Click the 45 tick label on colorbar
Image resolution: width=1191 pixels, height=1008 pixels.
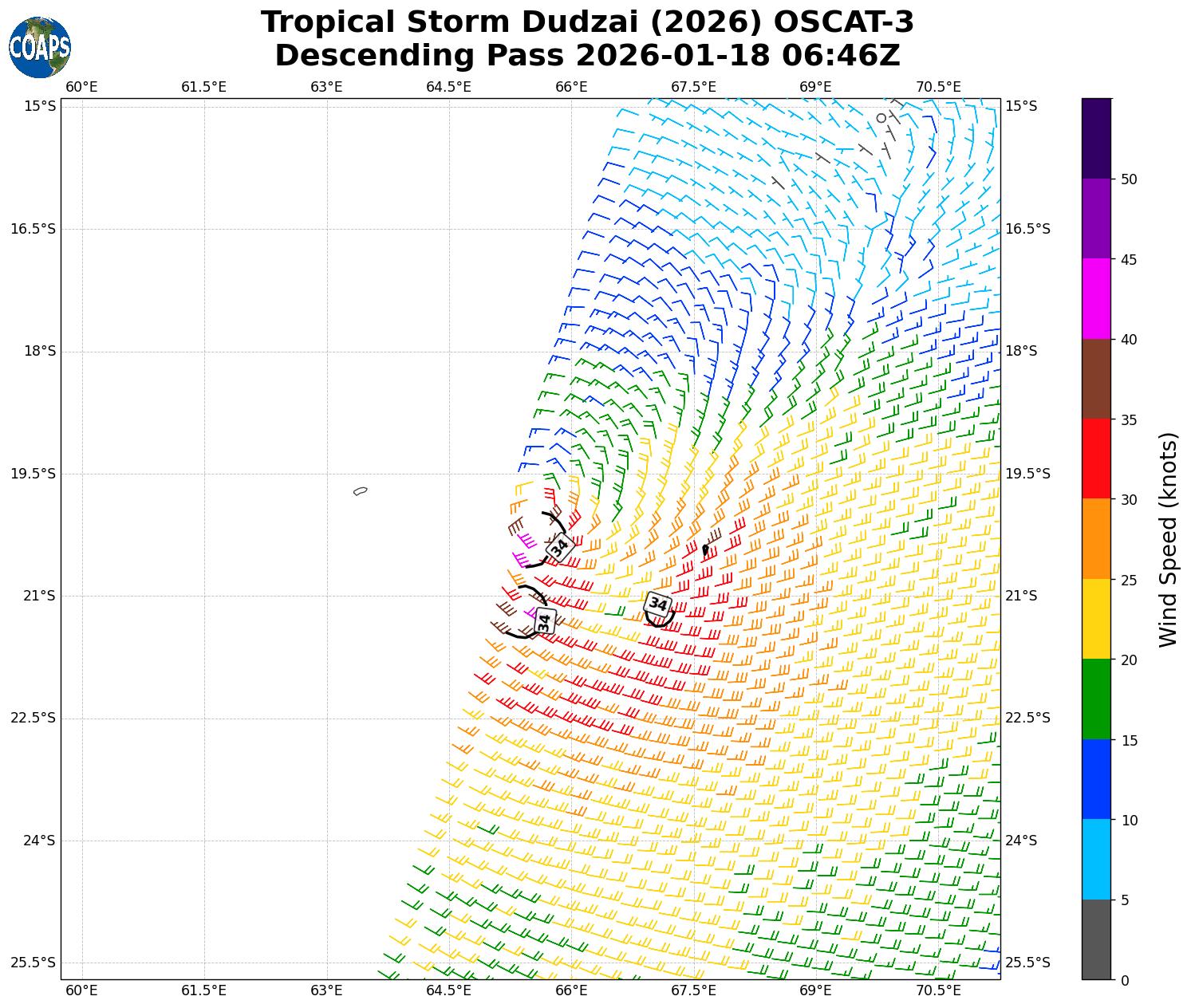pos(1128,260)
